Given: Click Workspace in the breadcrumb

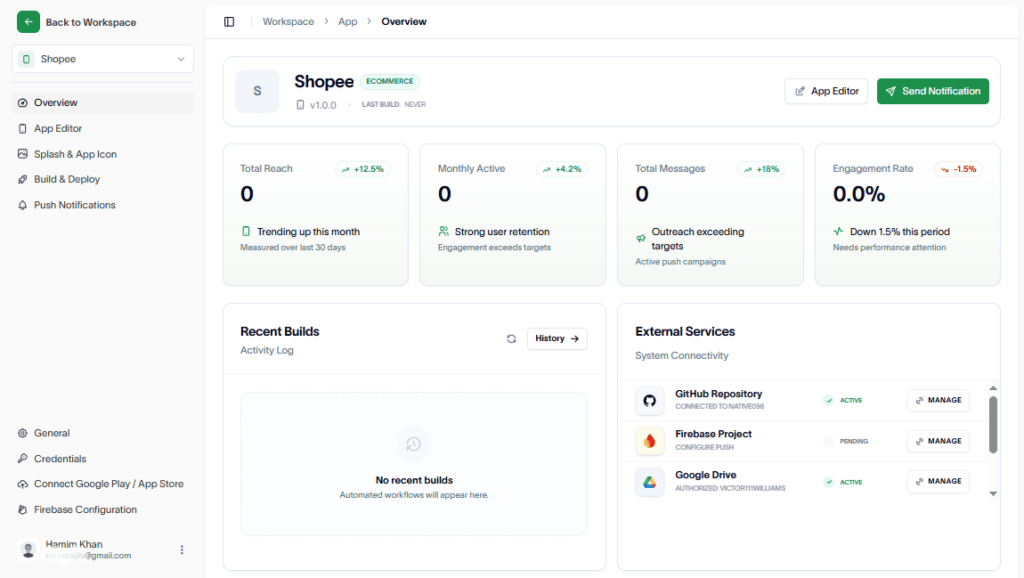Looking at the screenshot, I should point(288,22).
